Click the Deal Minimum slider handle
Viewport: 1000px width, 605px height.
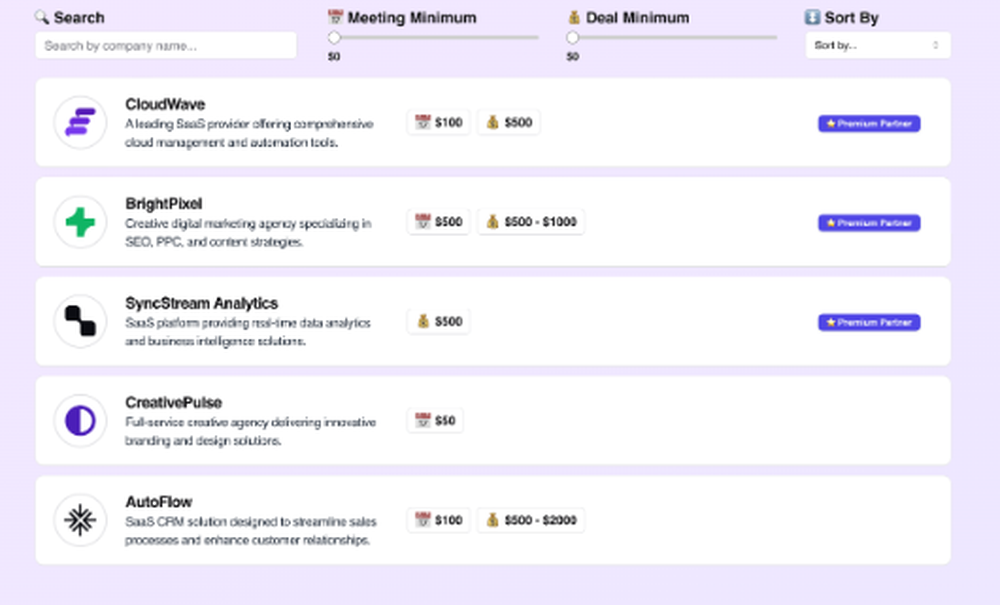tap(572, 36)
